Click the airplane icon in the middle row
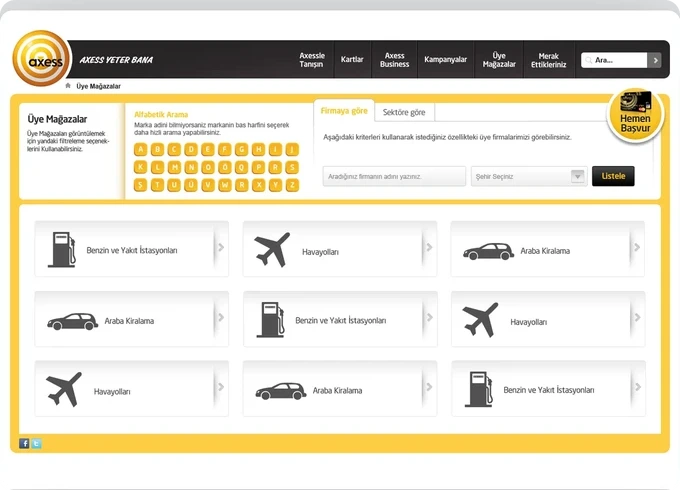The height and width of the screenshot is (490, 680). (x=480, y=320)
